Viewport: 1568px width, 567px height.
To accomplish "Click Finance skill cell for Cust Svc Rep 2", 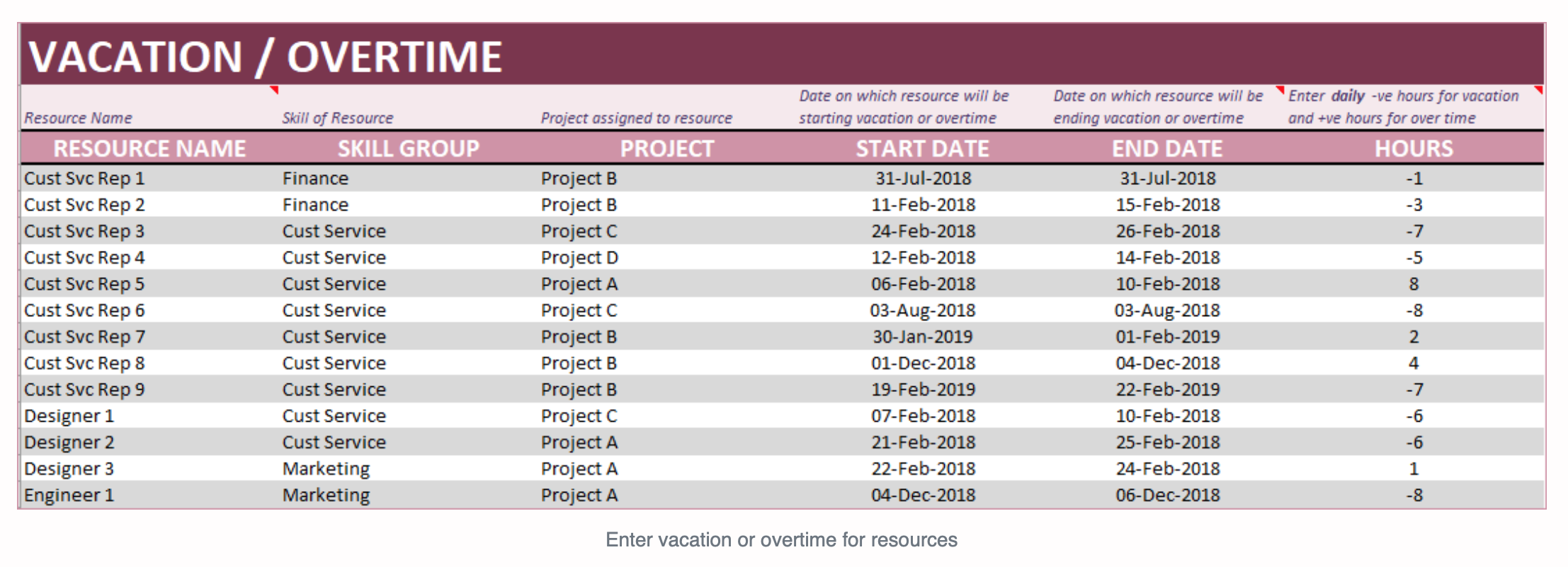I will coord(408,205).
